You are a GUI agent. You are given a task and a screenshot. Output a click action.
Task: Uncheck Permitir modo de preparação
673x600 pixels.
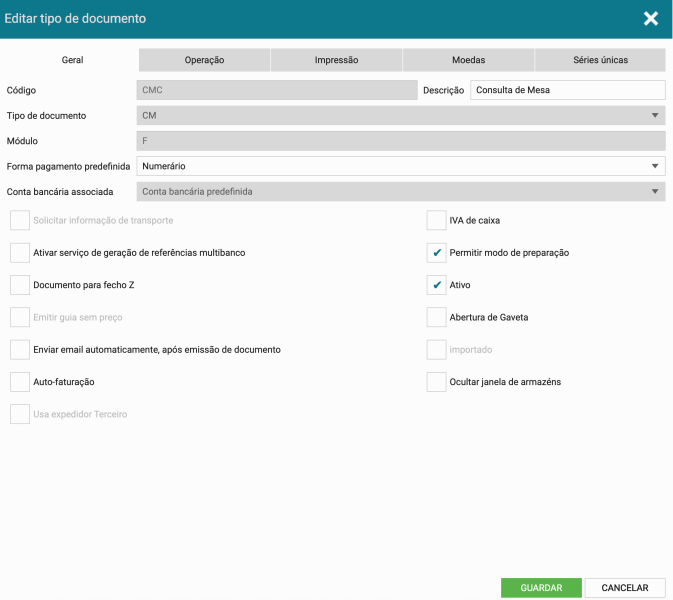[x=436, y=253]
